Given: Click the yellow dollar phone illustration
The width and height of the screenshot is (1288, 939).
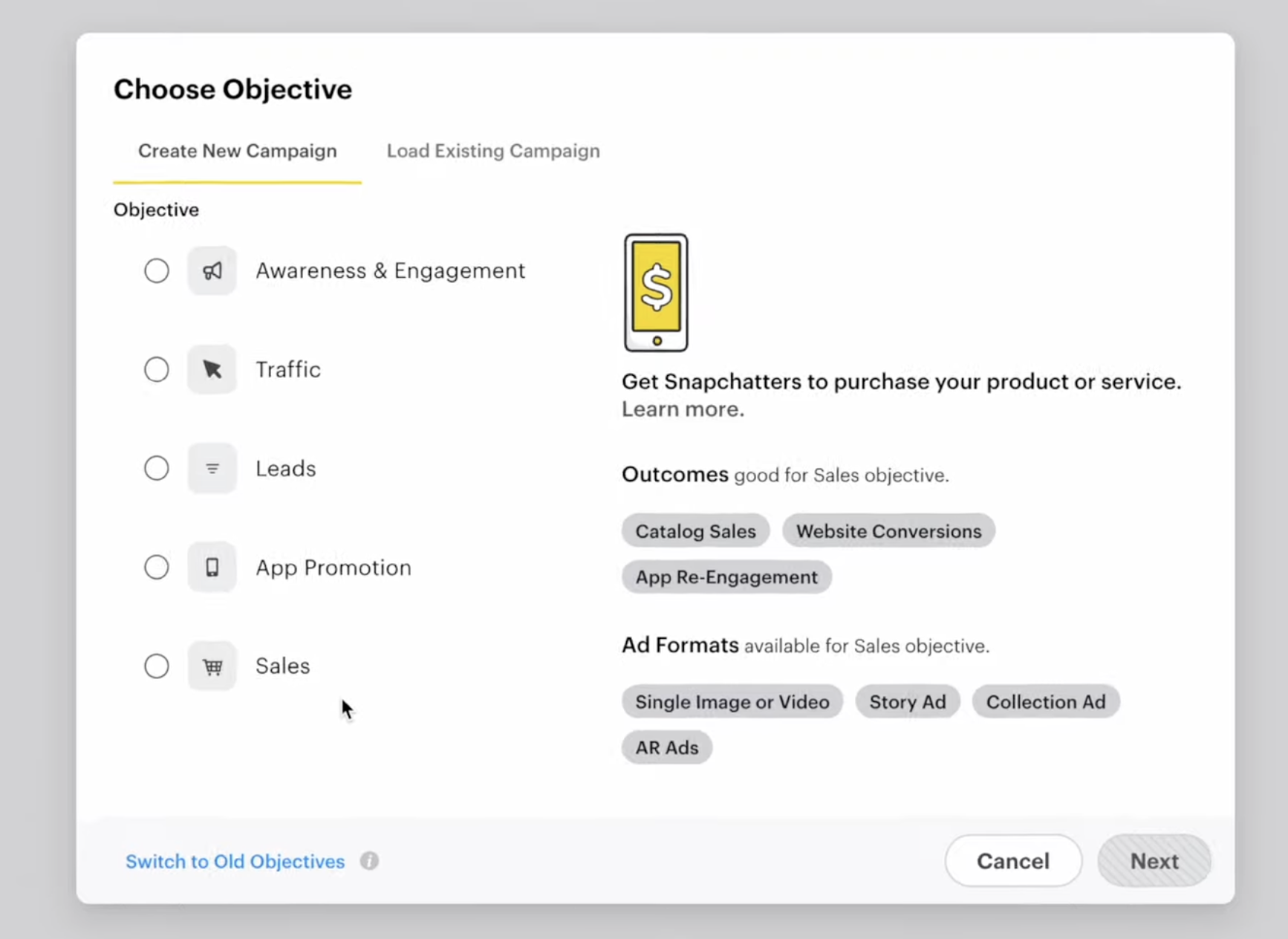Looking at the screenshot, I should coord(656,293).
